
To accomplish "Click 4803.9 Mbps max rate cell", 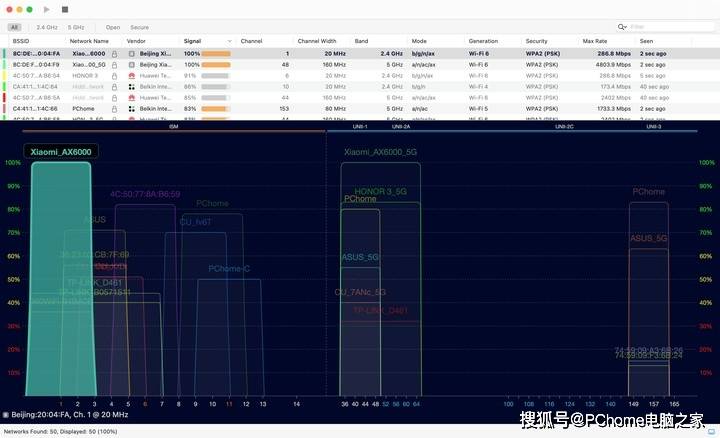I will pos(613,65).
